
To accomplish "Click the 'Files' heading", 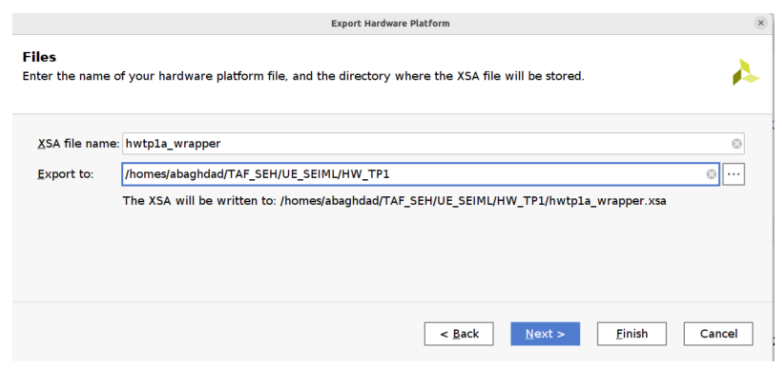I will 39,57.
